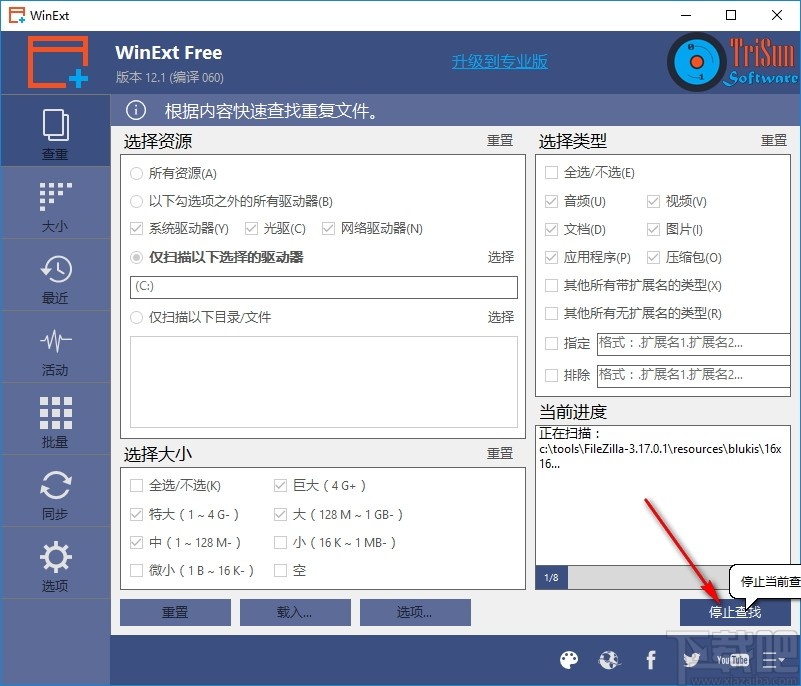Select the 批量 batch operations icon

coord(55,418)
